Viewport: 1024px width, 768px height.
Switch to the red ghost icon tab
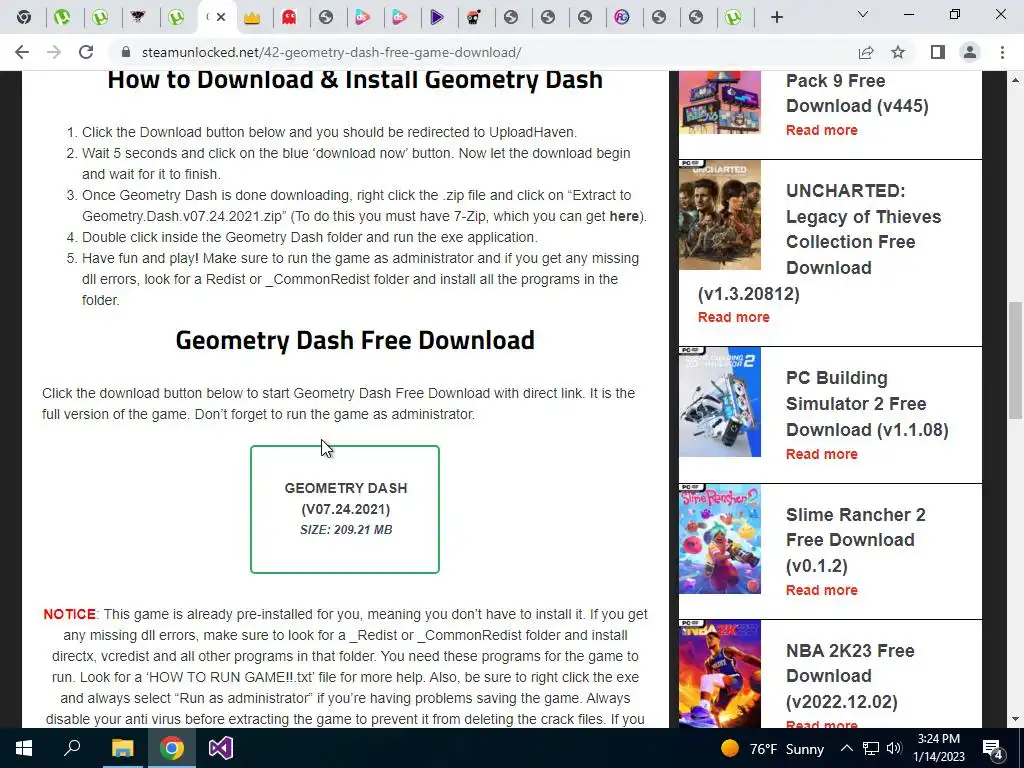289,18
